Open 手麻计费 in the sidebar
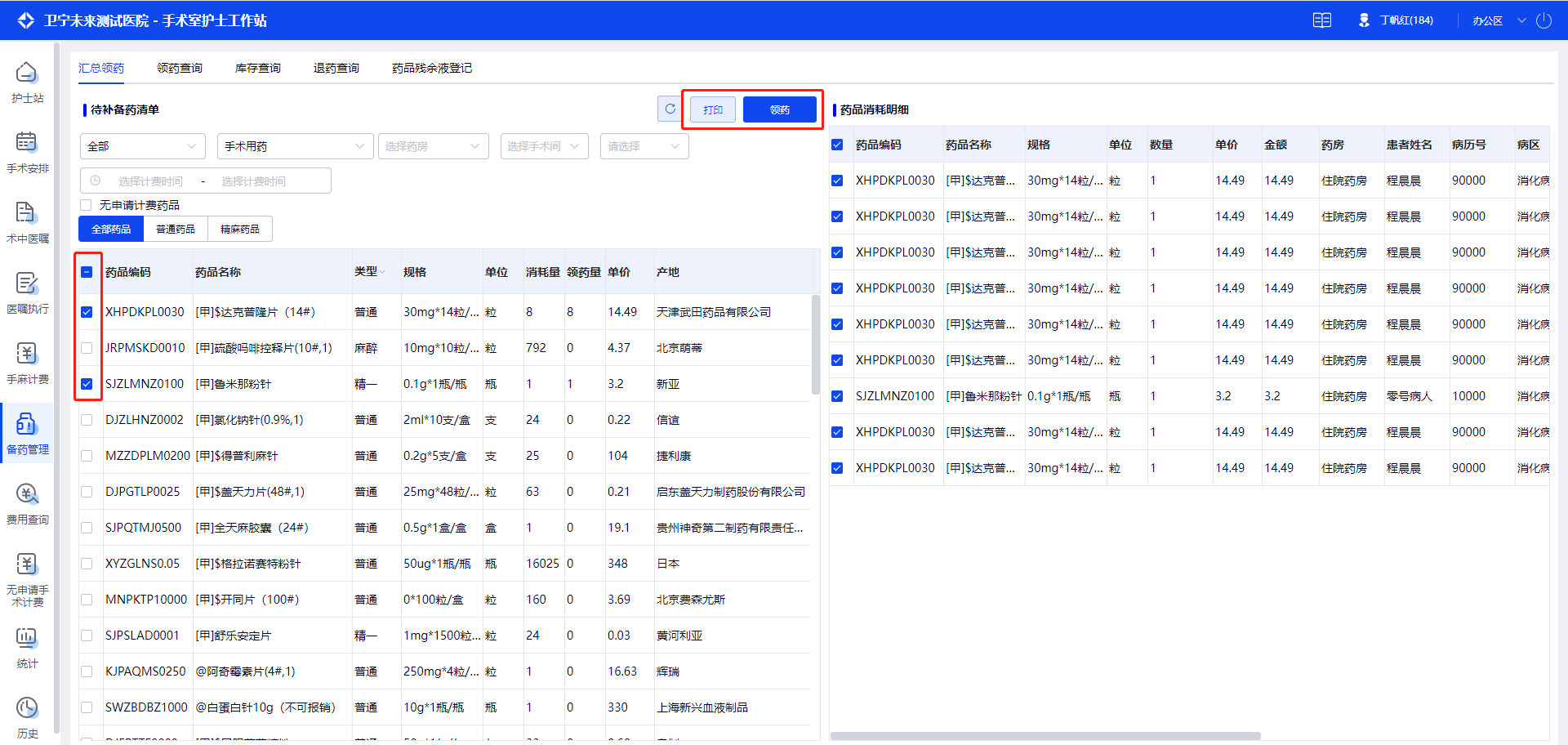The height and width of the screenshot is (745, 1568). tap(27, 364)
